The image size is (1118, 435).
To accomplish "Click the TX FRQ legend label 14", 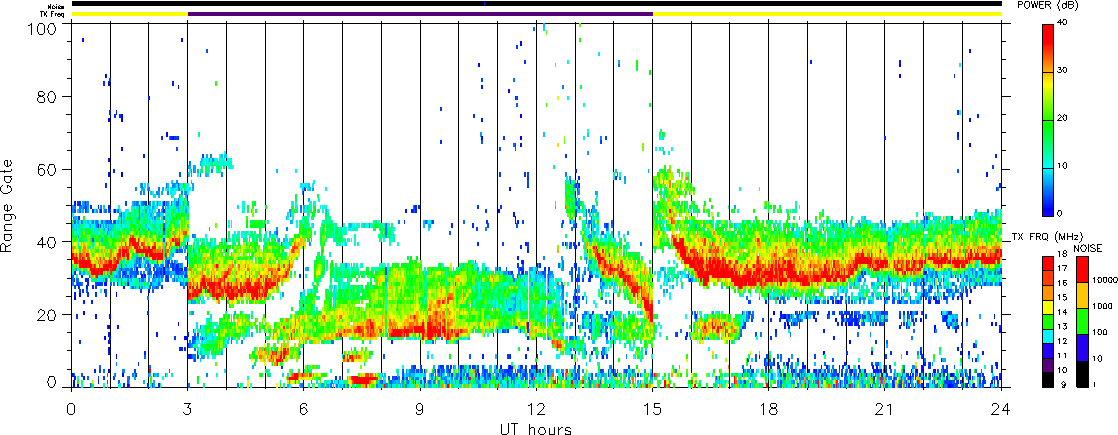I will click(1060, 312).
